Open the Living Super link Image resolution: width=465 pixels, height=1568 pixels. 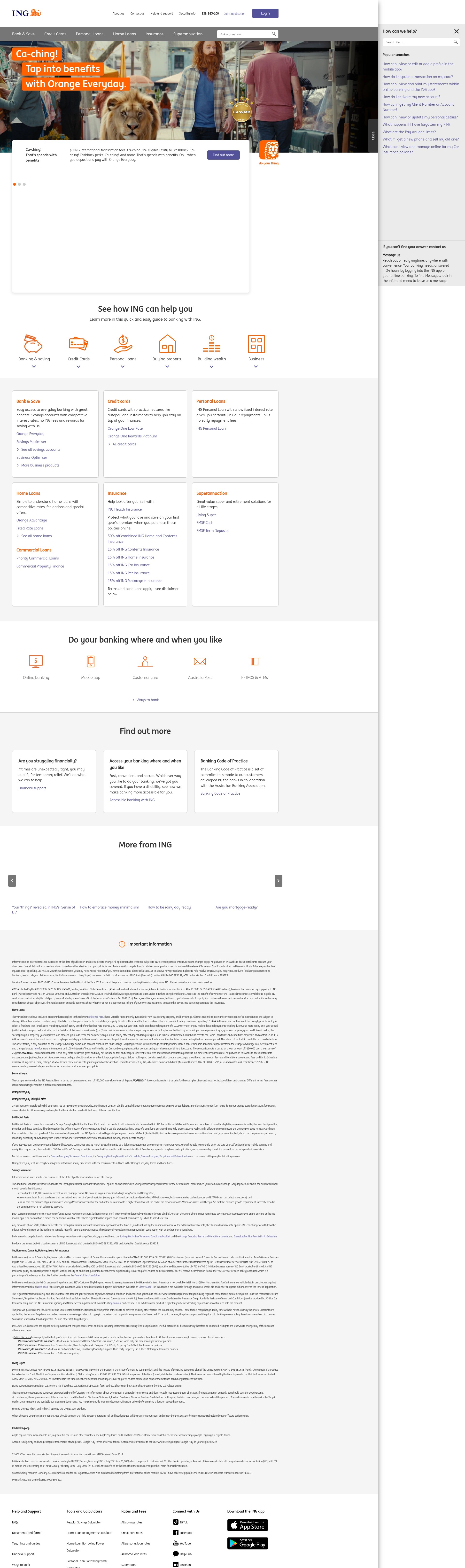click(x=206, y=515)
